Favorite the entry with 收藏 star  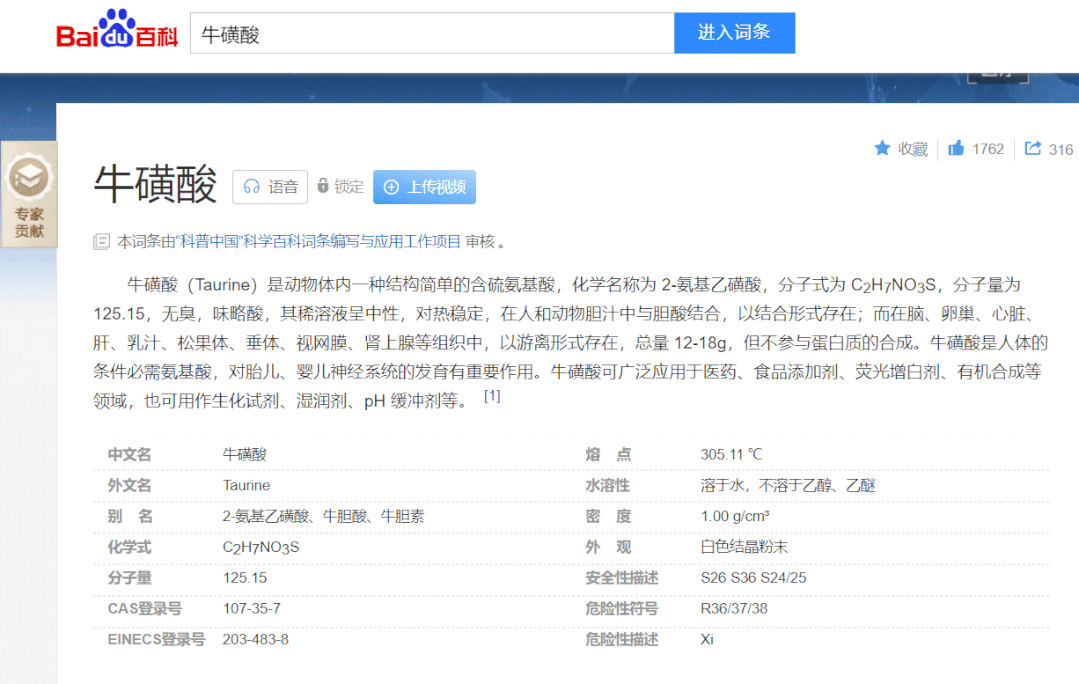(901, 149)
